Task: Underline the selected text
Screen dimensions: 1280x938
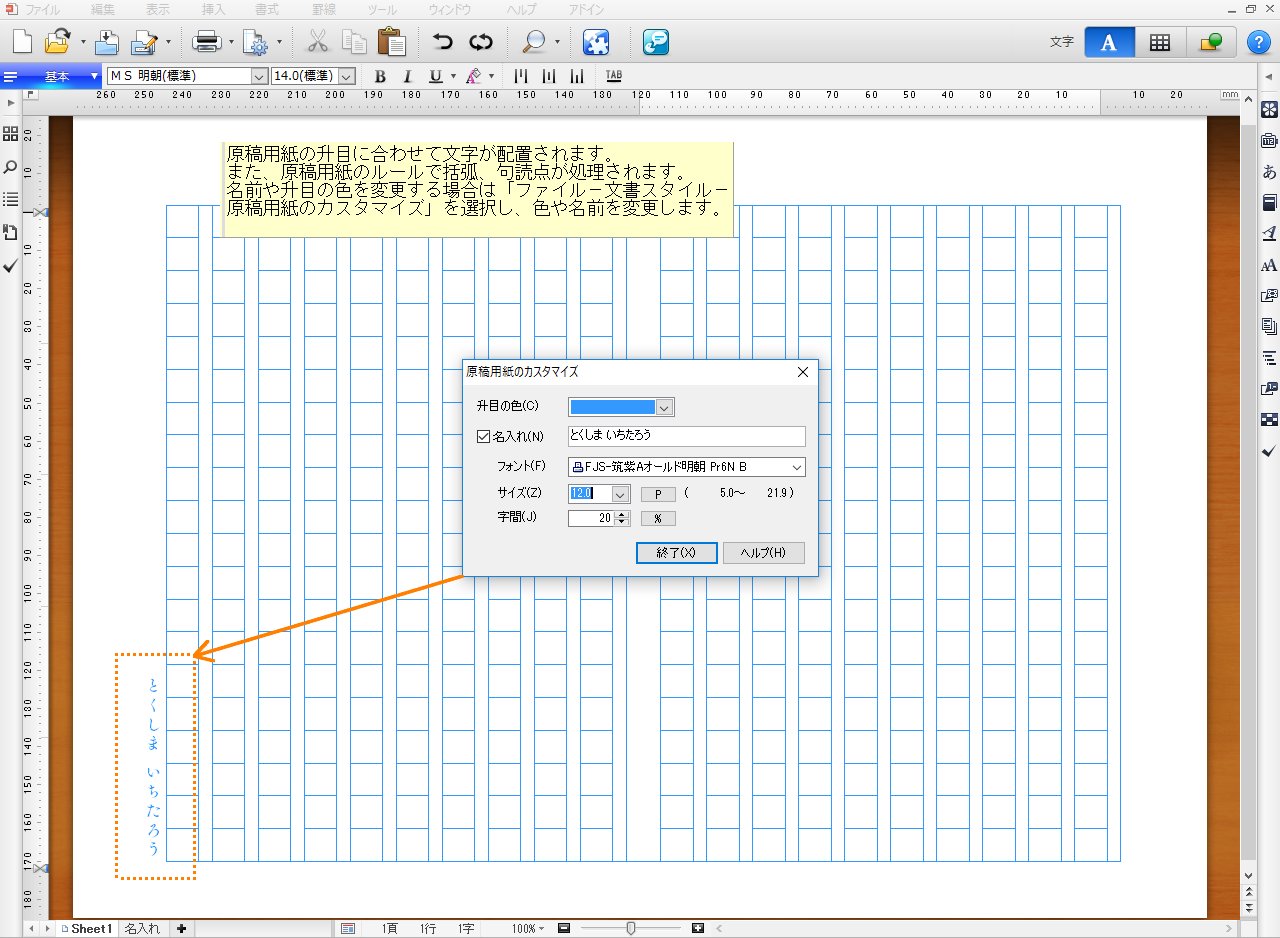Action: click(x=435, y=76)
